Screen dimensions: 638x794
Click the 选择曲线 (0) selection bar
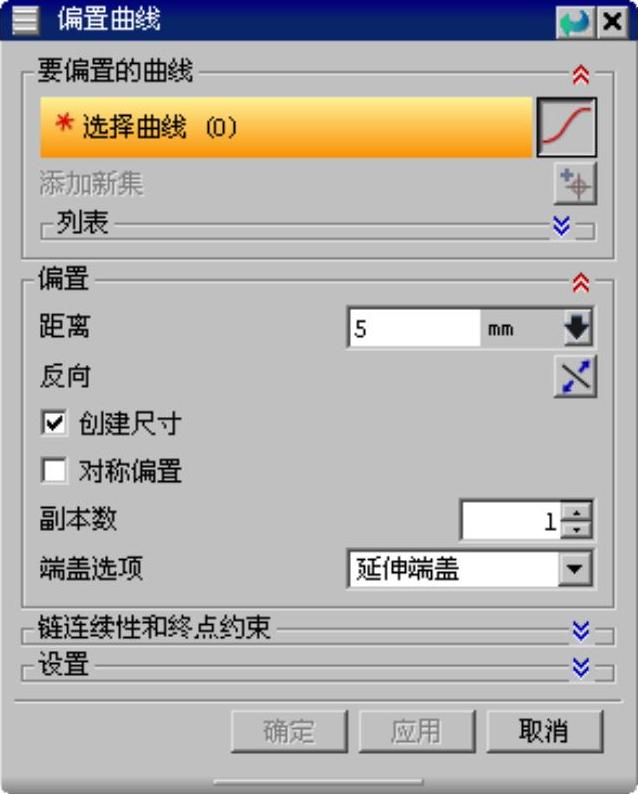(286, 127)
